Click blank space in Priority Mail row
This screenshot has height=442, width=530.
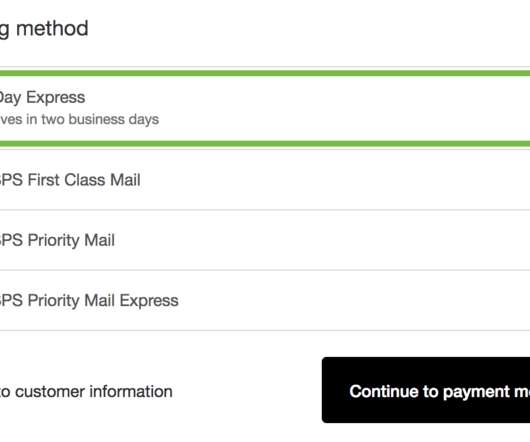[x=321, y=240]
